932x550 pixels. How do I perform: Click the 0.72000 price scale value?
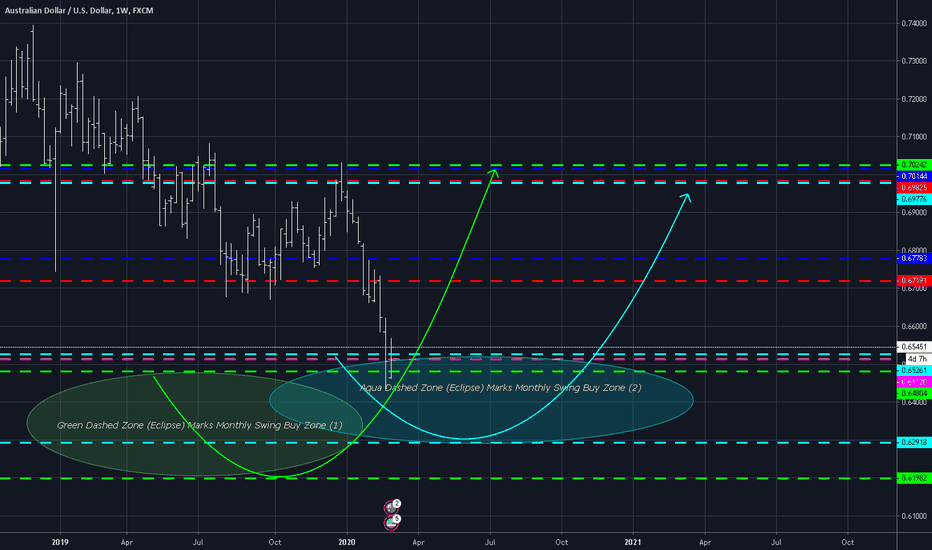coord(914,99)
